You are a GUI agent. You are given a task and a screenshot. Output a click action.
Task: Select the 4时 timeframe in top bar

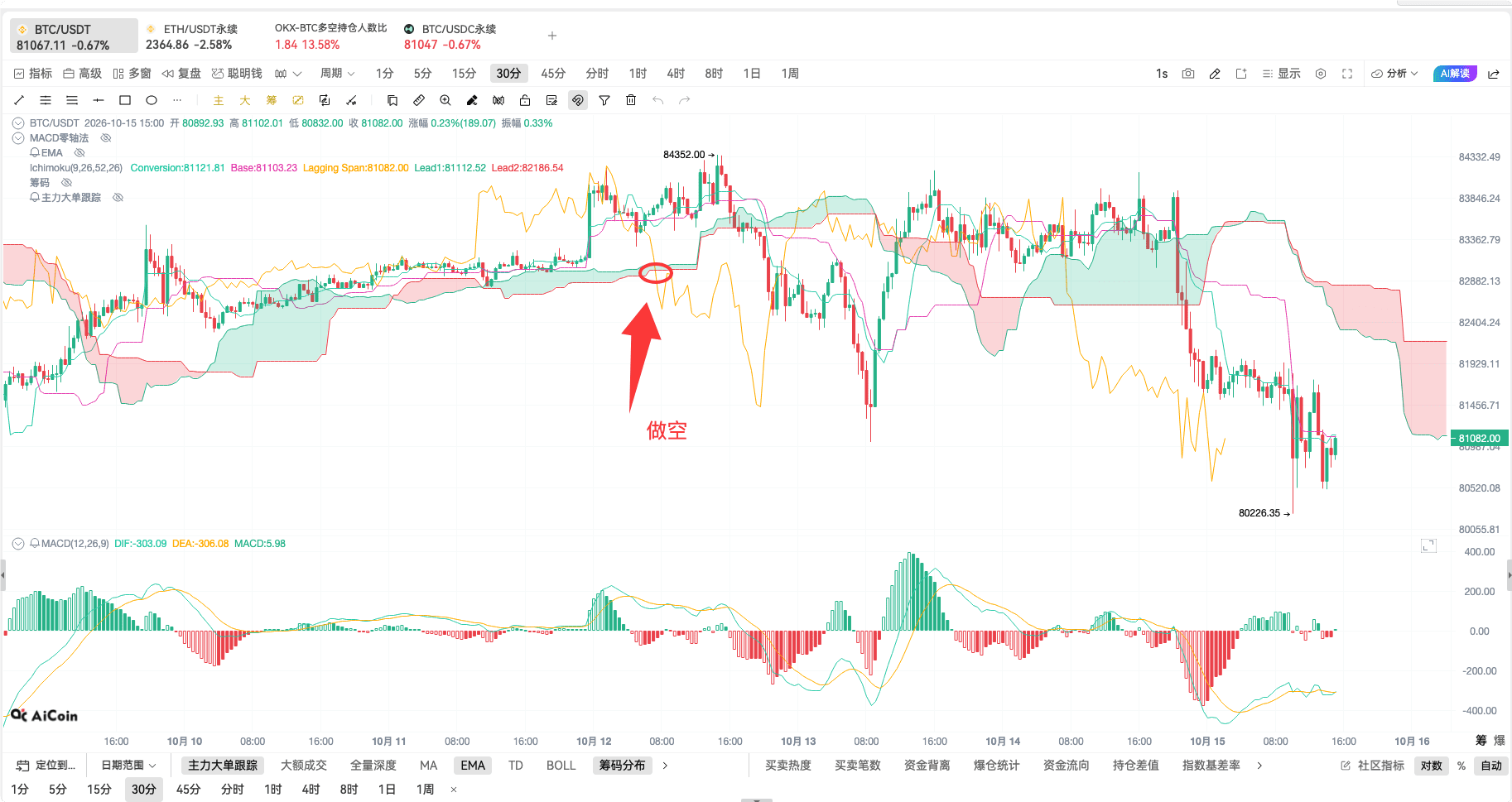pos(676,74)
